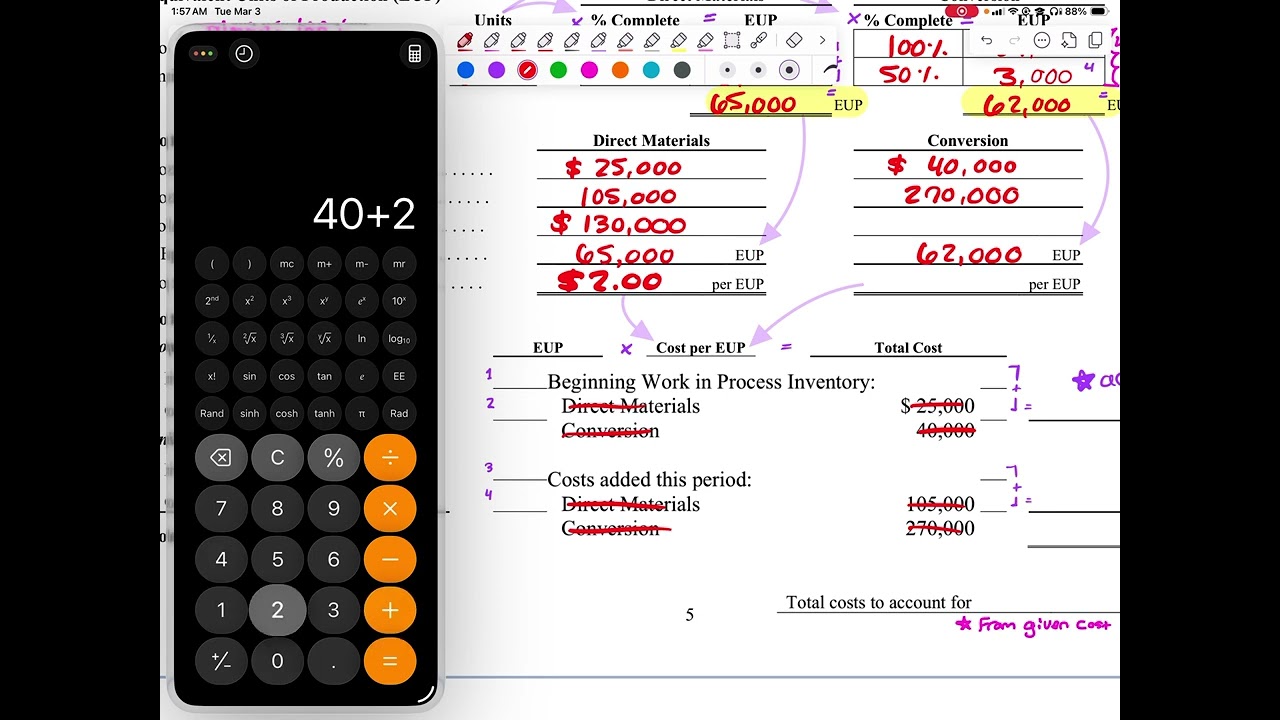Select the eraser tool
The image size is (1280, 720).
794,41
